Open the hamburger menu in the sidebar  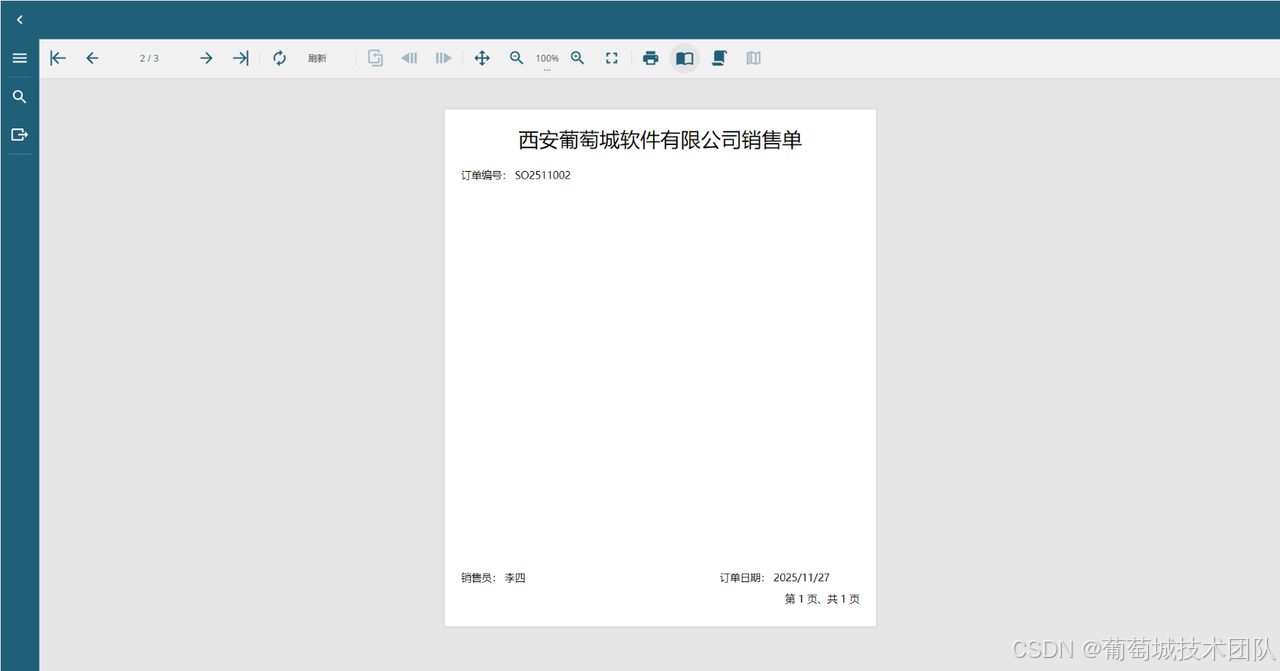(x=19, y=57)
